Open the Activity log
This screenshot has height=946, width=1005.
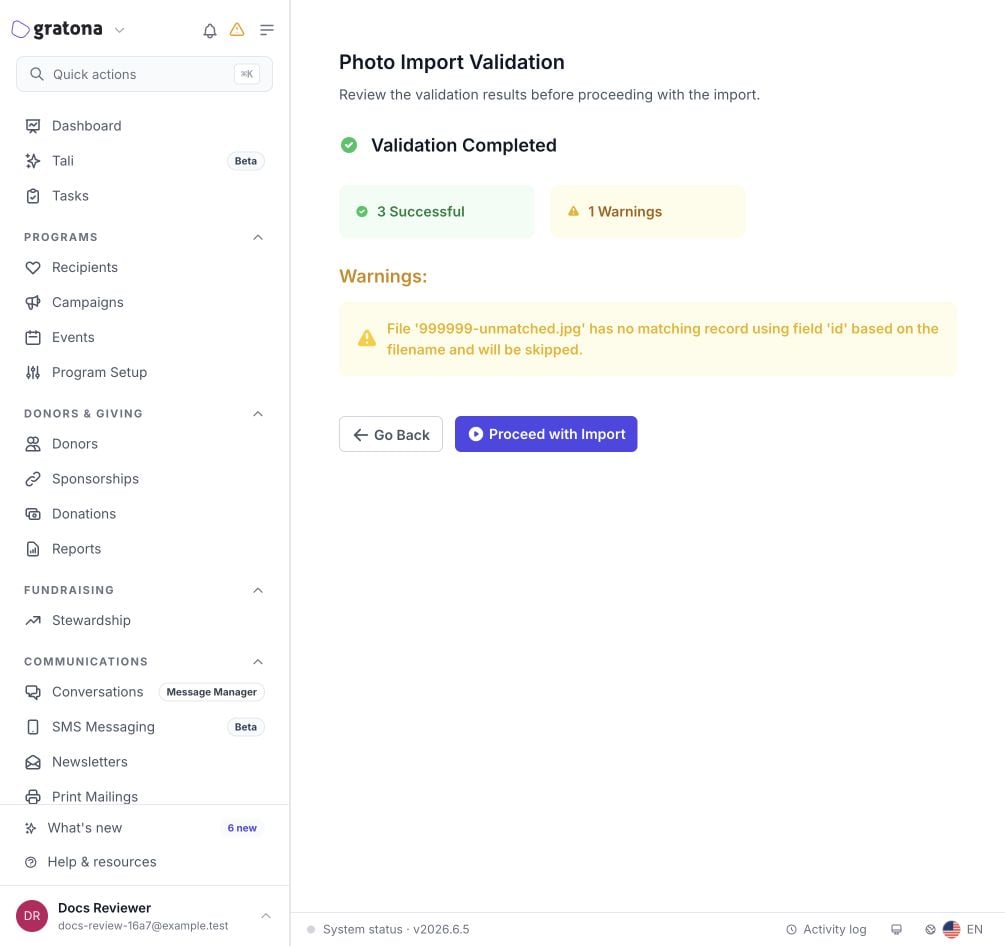(x=826, y=929)
